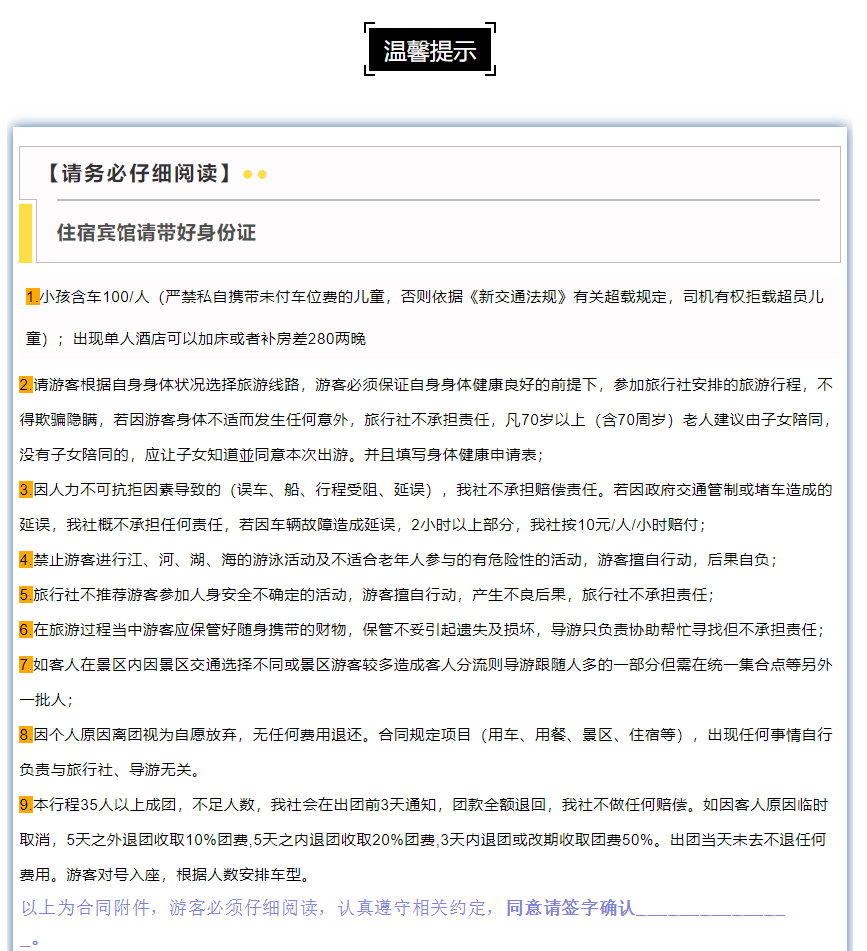Click the orange number 6 marker
This screenshot has width=867, height=951.
coord(26,629)
